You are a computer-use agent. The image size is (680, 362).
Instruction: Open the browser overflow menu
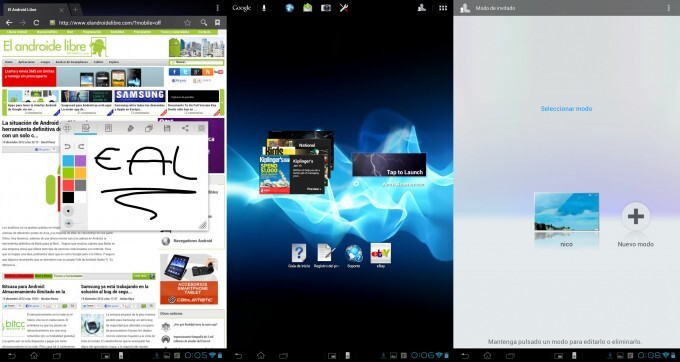(218, 8)
